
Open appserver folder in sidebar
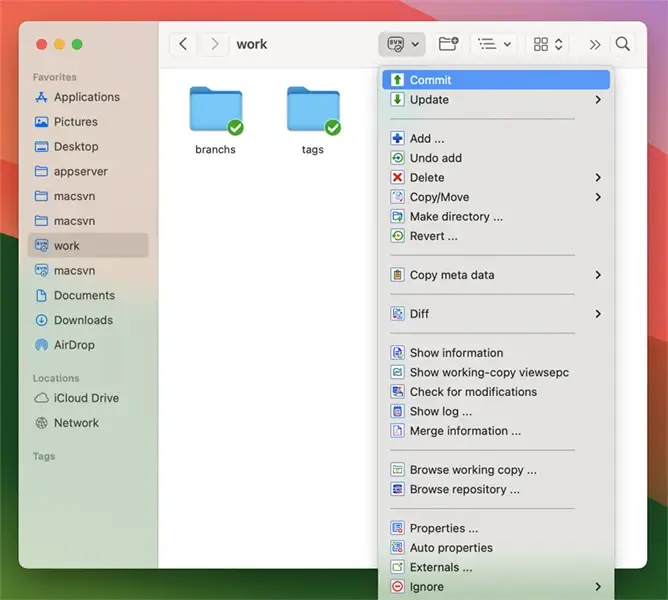(88, 171)
